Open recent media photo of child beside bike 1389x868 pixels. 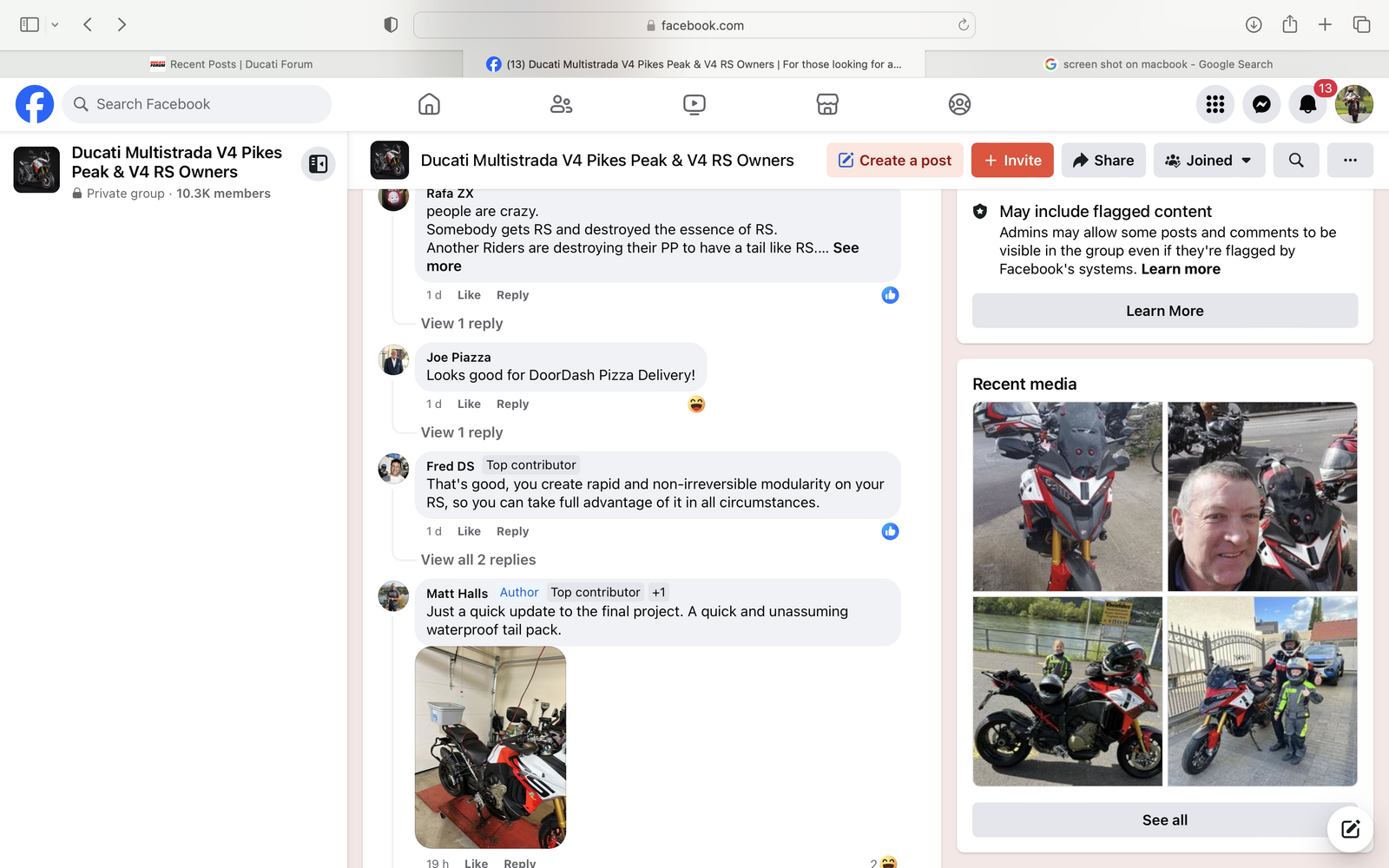pos(1262,691)
